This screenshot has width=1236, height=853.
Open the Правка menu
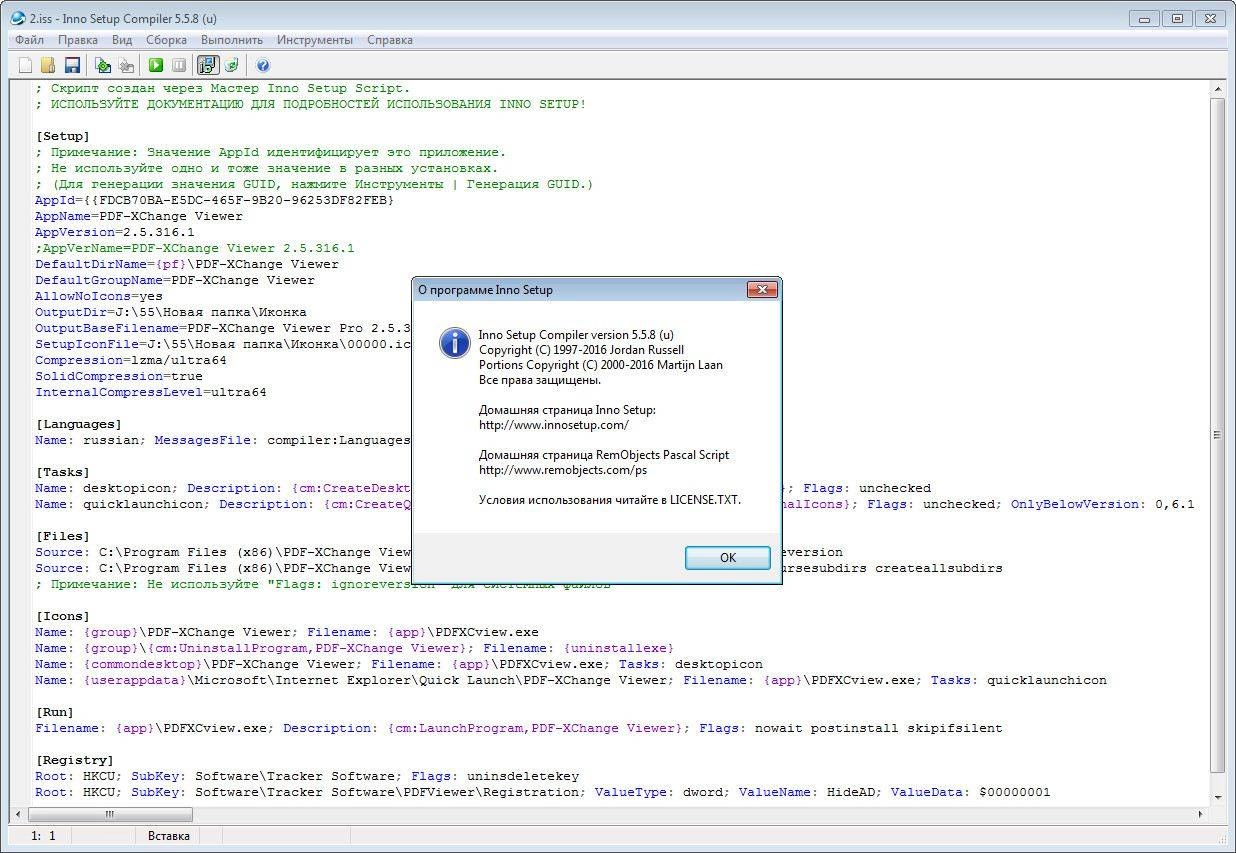78,40
